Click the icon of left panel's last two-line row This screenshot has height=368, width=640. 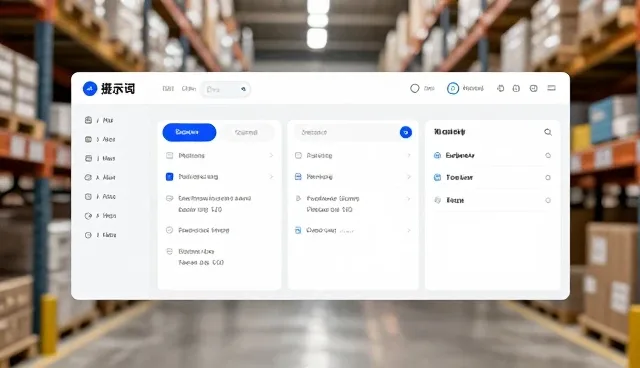(169, 251)
